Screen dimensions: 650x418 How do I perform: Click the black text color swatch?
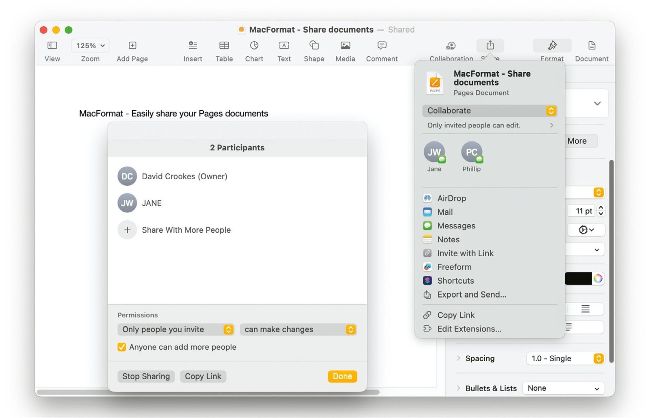577,279
